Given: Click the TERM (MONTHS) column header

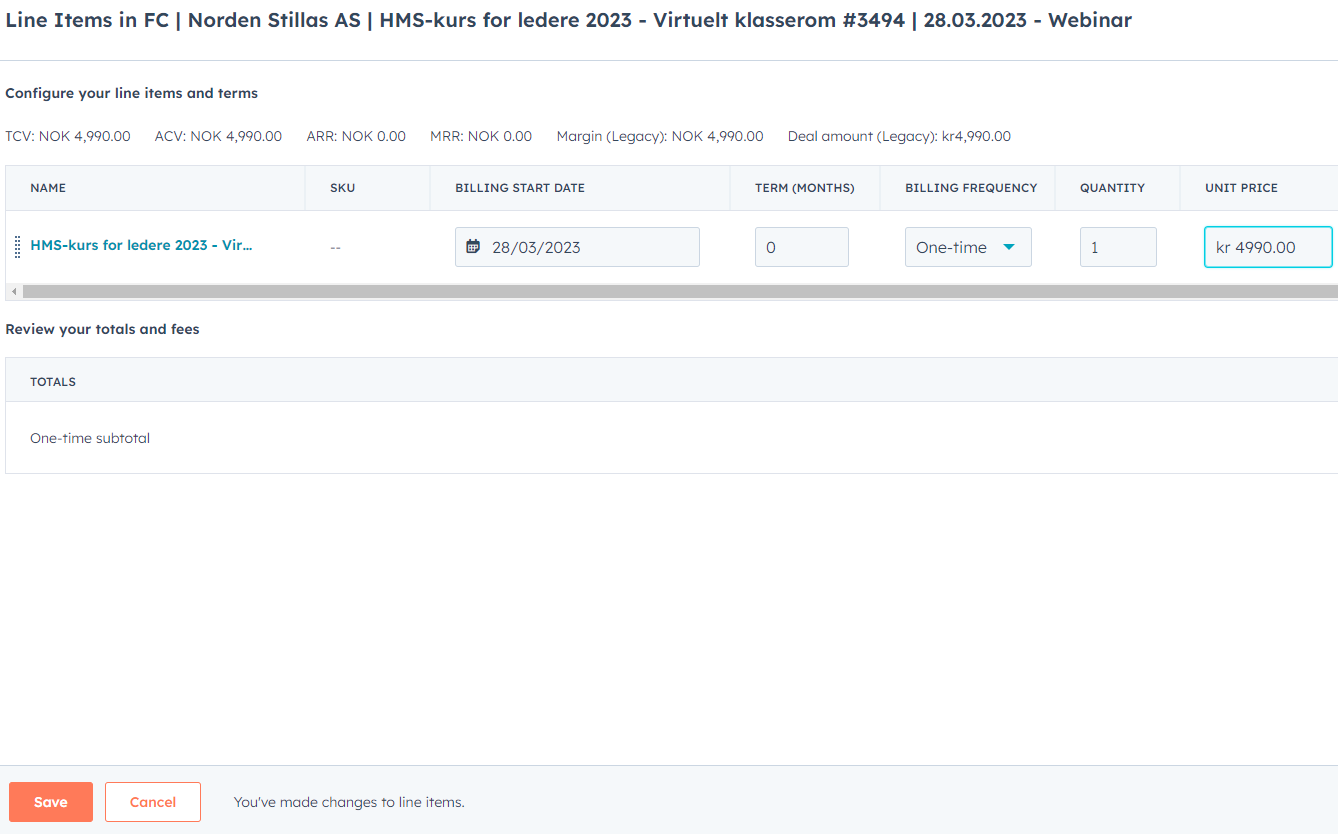Looking at the screenshot, I should coord(804,188).
